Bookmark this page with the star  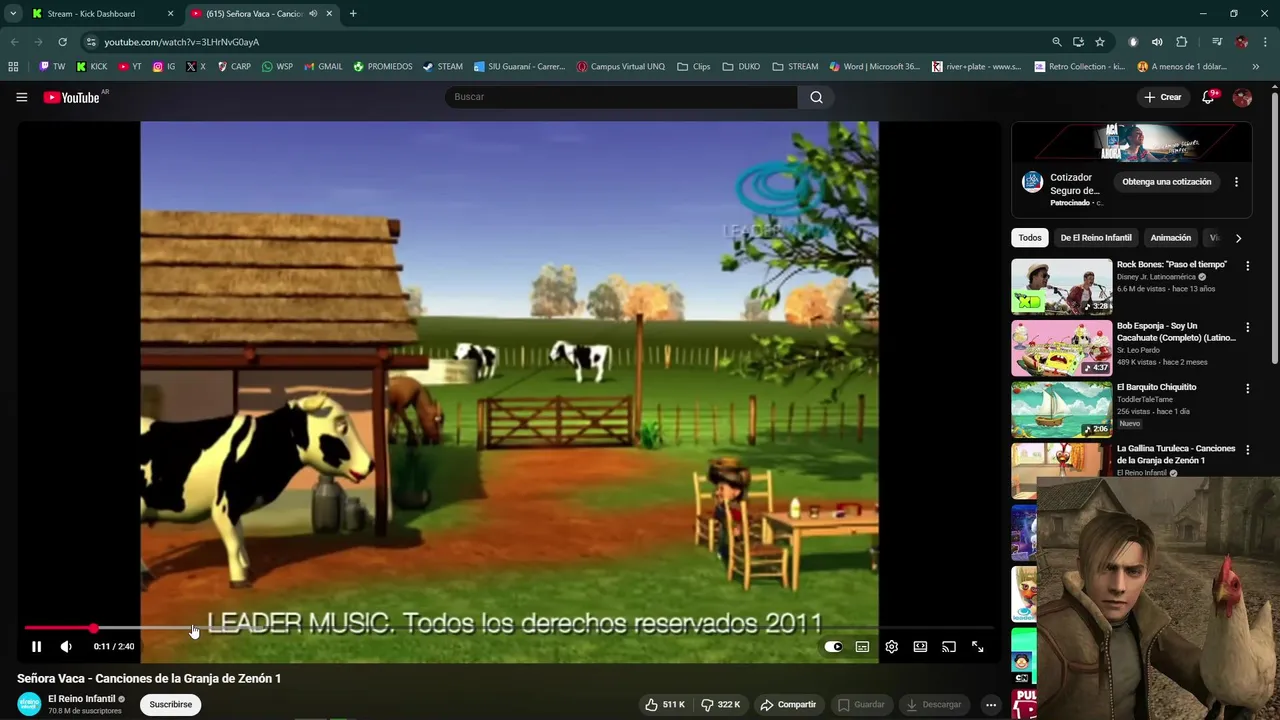(1100, 42)
